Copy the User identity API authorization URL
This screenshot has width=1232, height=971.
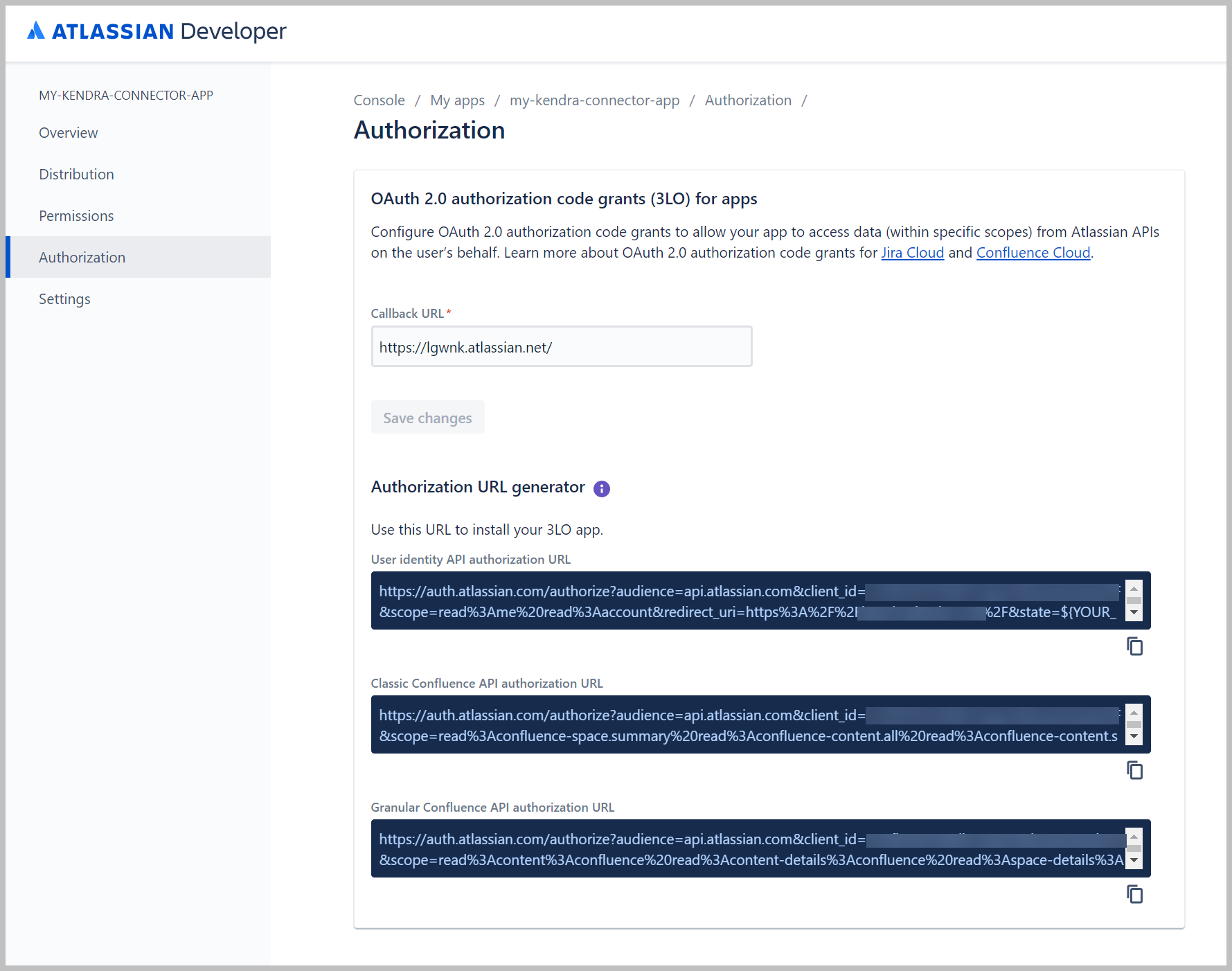click(x=1134, y=646)
